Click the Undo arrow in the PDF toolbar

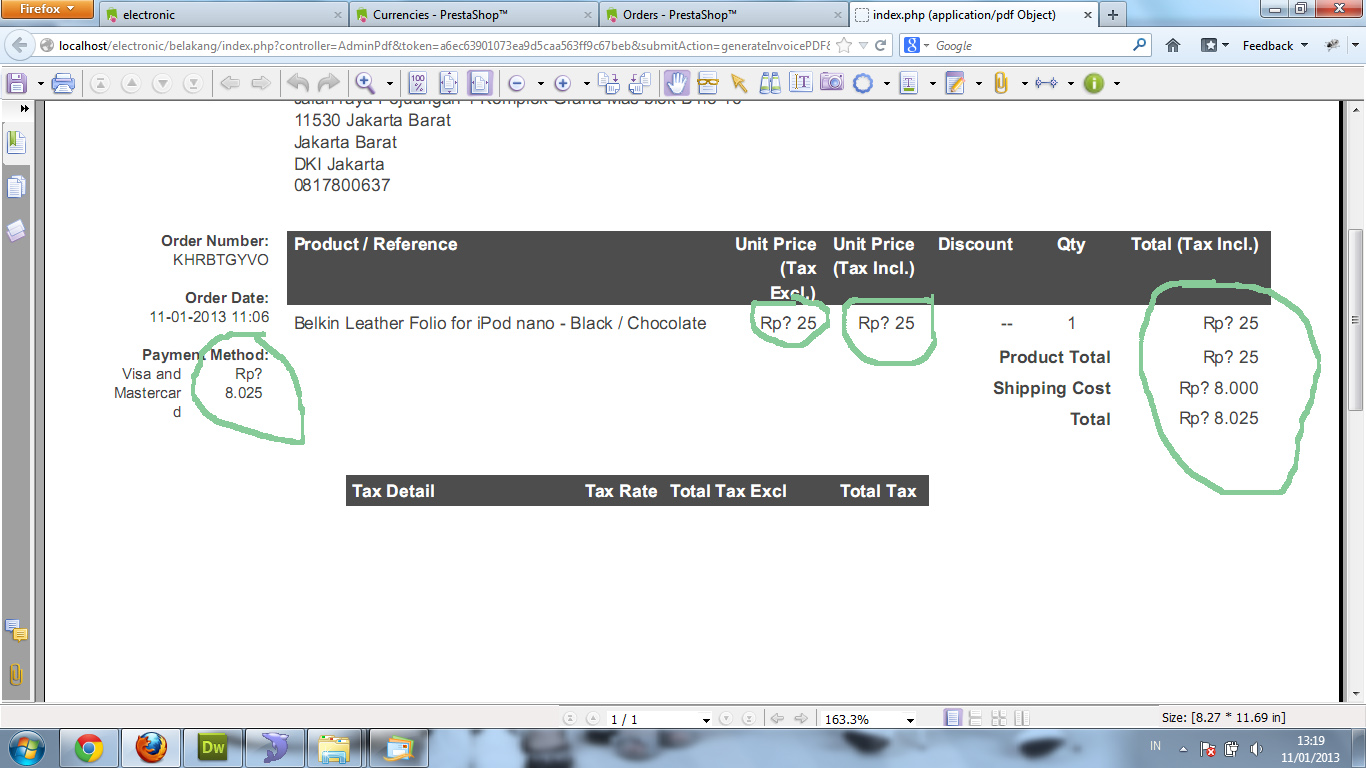pos(297,83)
